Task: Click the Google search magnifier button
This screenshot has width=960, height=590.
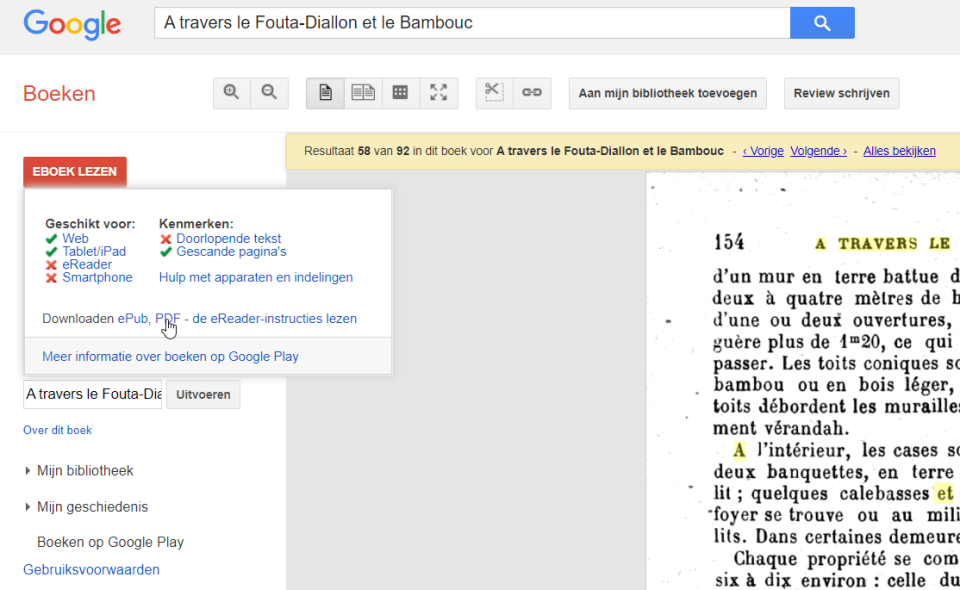Action: (821, 22)
